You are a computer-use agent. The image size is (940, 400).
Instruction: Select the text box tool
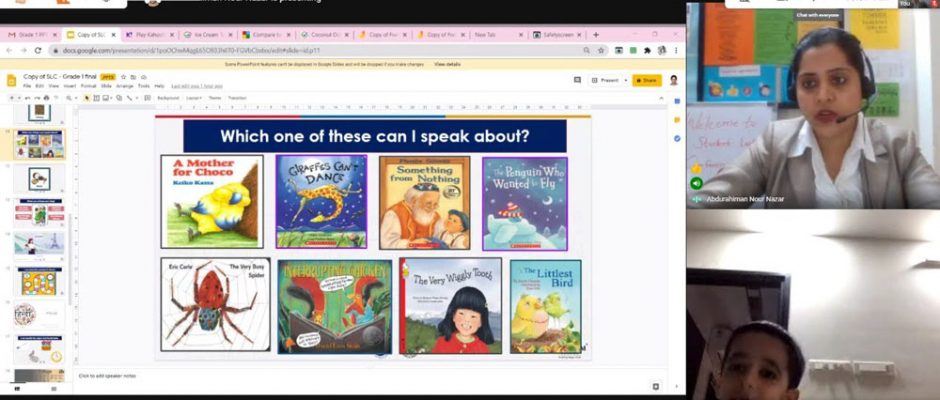point(97,98)
